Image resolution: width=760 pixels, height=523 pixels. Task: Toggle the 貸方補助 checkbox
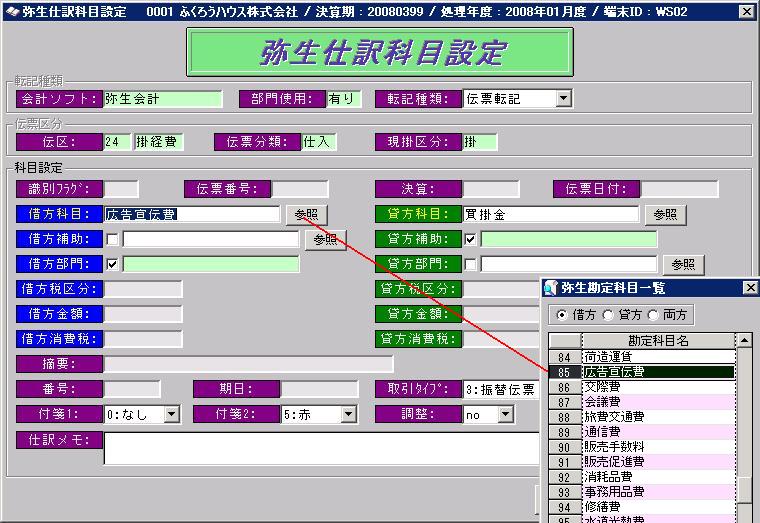point(471,239)
